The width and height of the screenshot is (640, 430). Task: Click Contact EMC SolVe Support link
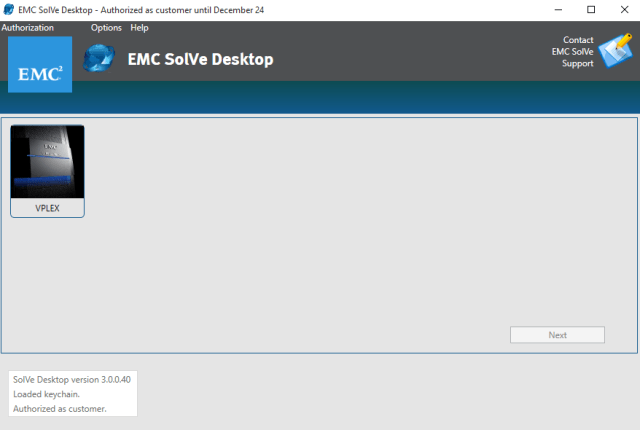click(x=573, y=52)
